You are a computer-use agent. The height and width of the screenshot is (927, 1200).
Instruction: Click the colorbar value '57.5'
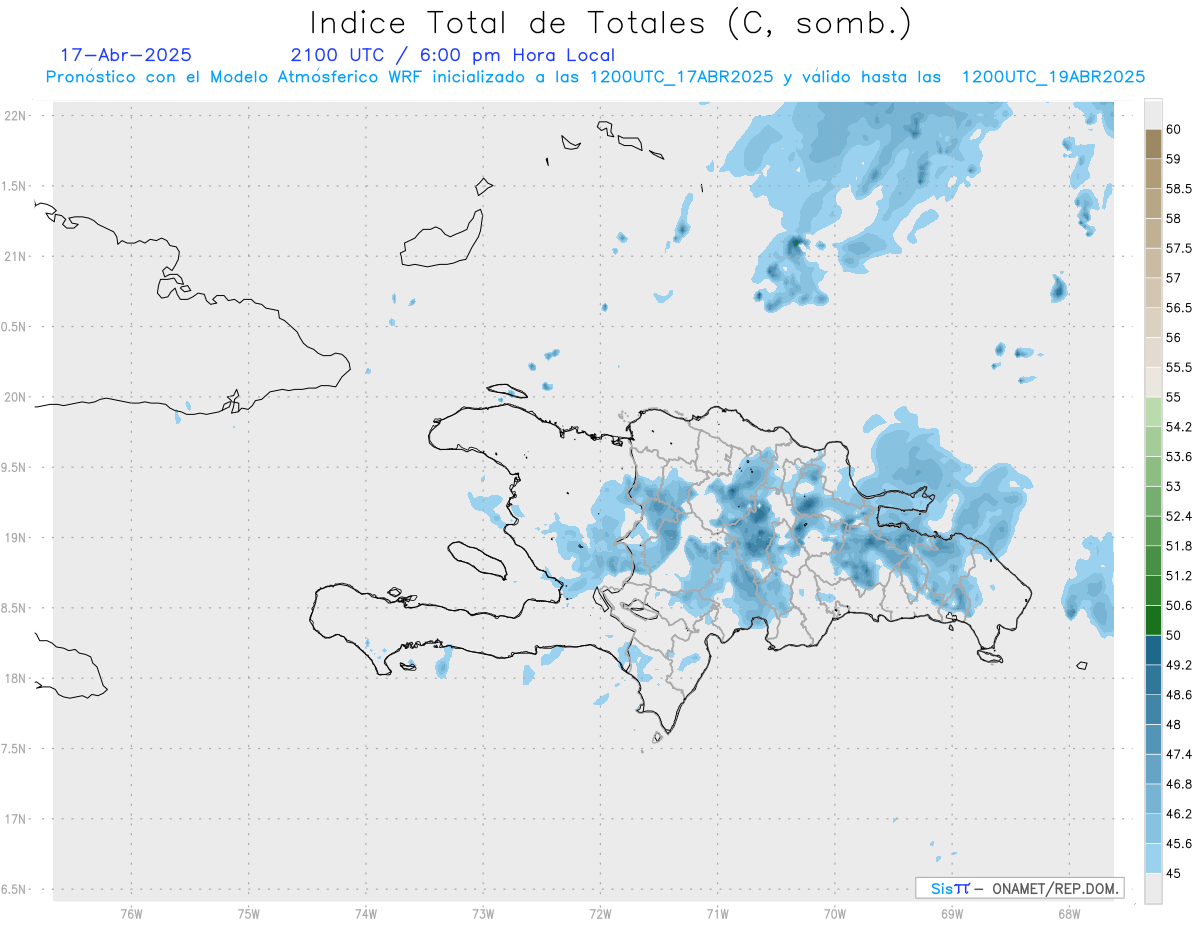1179,248
